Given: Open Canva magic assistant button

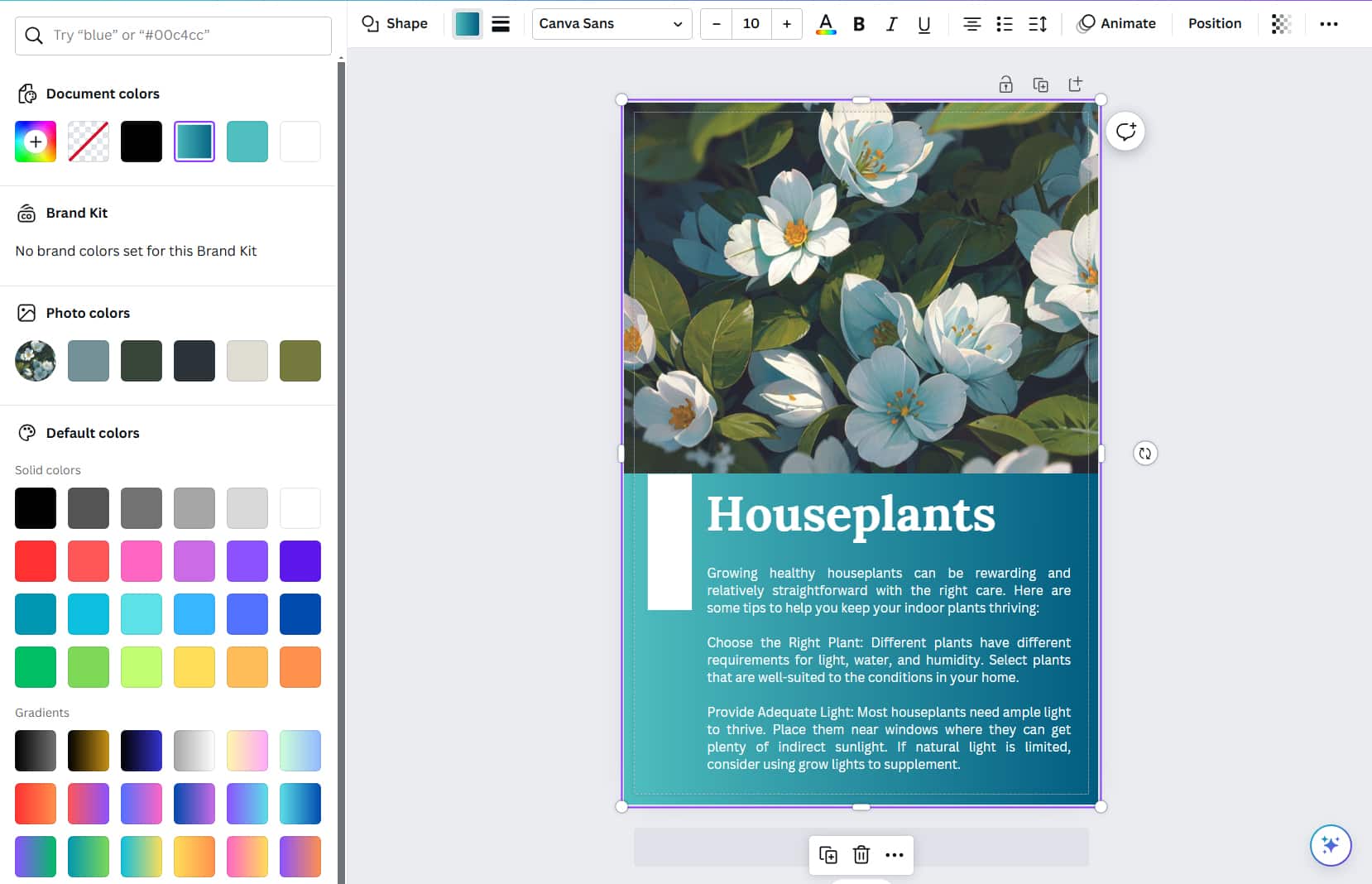Looking at the screenshot, I should 1331,844.
